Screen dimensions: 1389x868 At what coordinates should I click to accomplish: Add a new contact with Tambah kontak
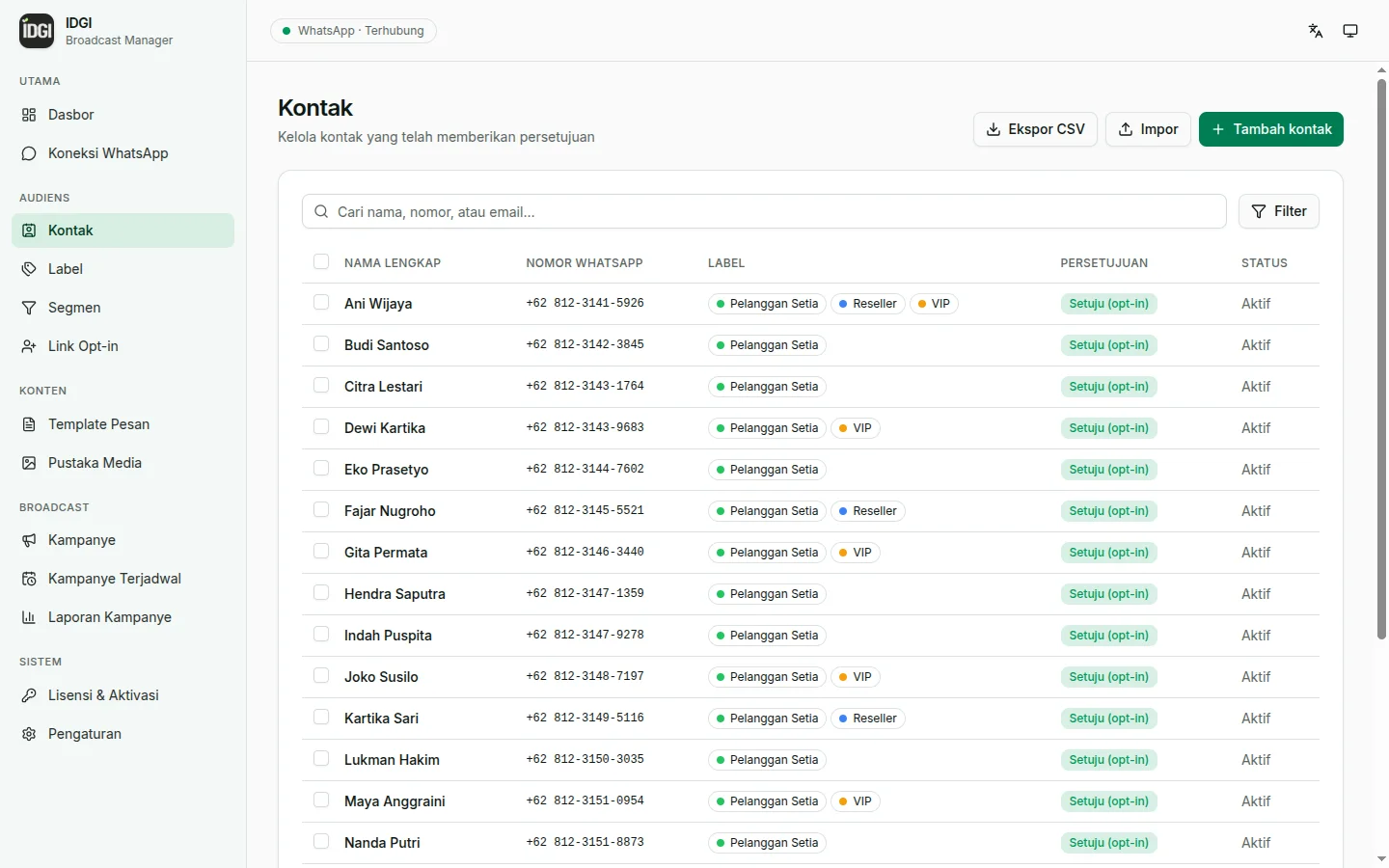coord(1271,129)
